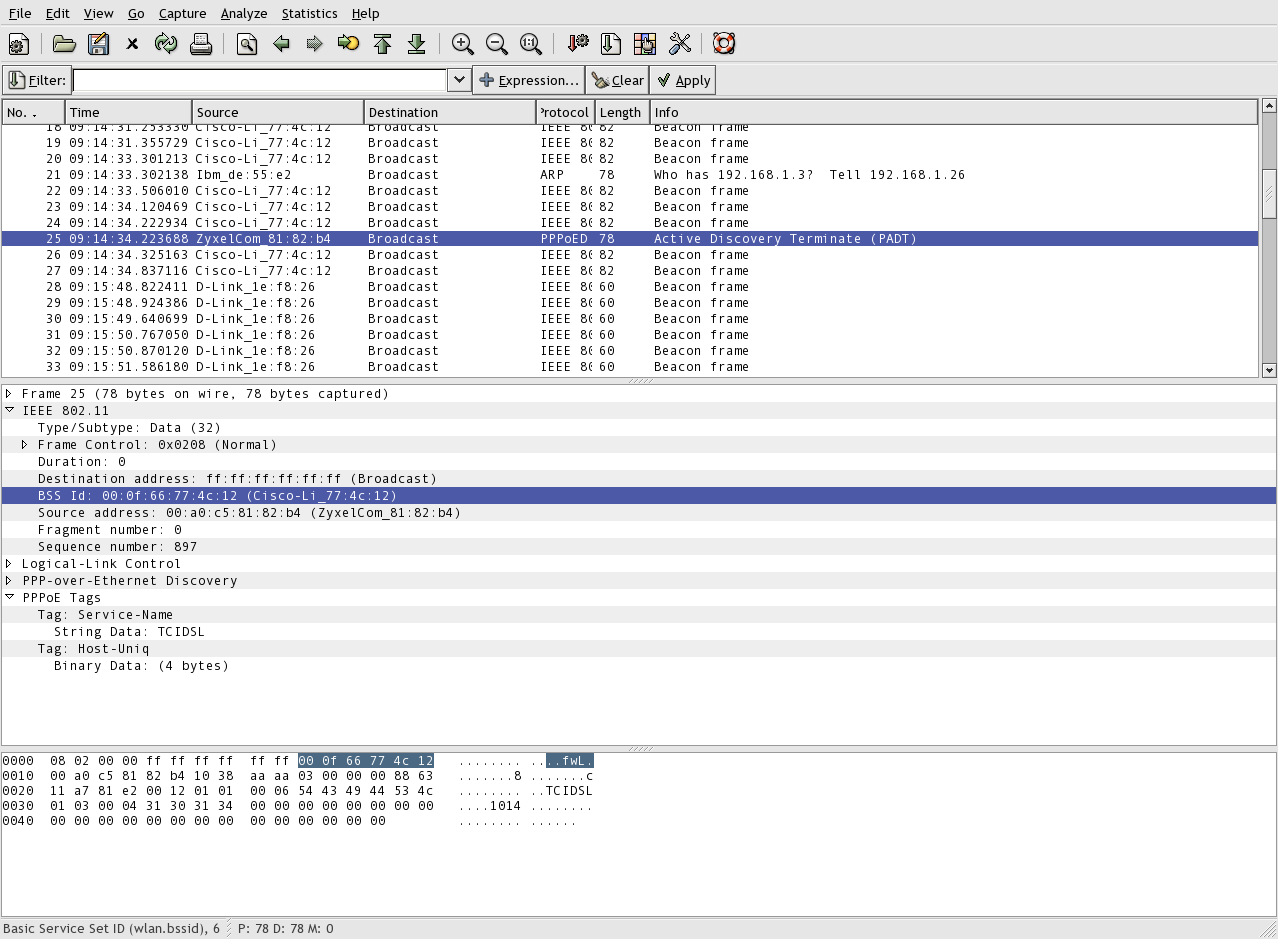Find a packet with magnifier page icon
Viewport: 1278px width, 939px height.
pyautogui.click(x=246, y=44)
